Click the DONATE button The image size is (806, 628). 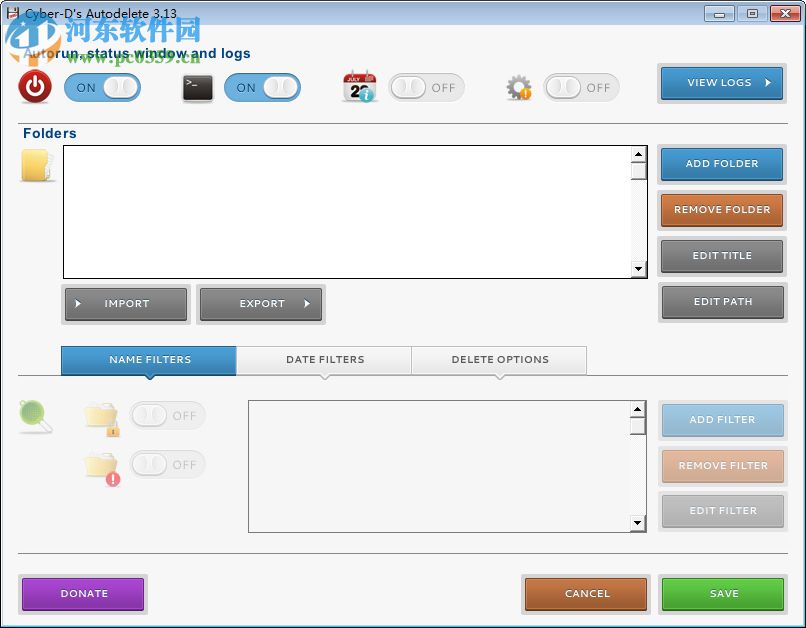83,593
